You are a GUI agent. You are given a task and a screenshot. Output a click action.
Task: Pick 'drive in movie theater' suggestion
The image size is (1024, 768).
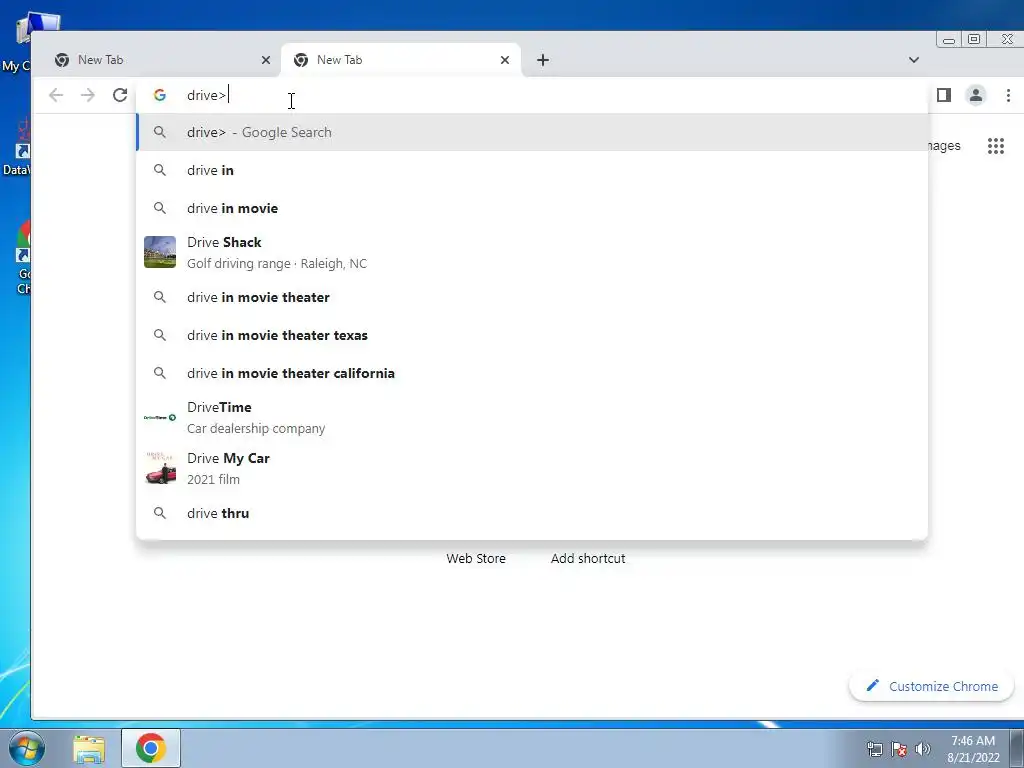point(532,297)
